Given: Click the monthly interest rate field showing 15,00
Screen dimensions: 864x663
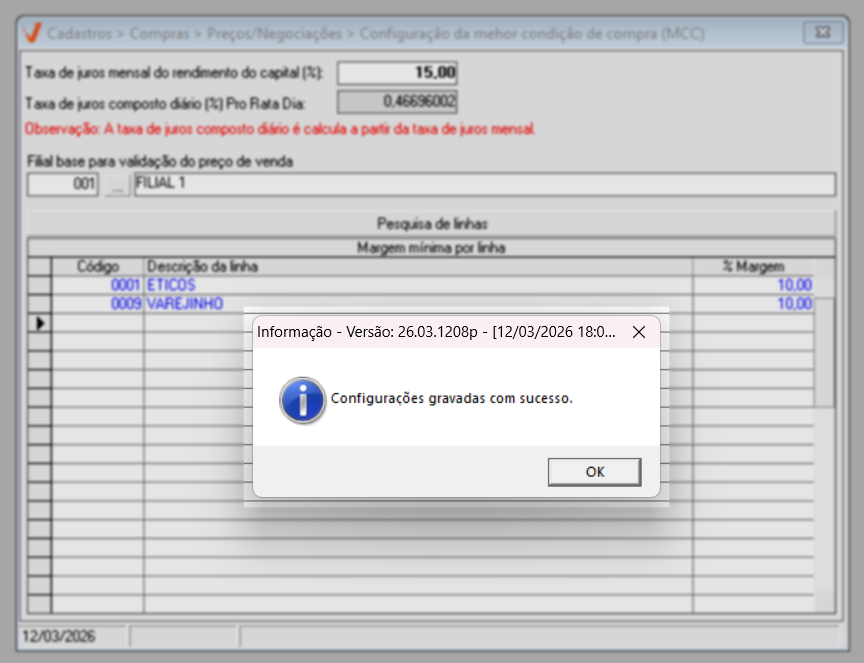Looking at the screenshot, I should (x=397, y=73).
